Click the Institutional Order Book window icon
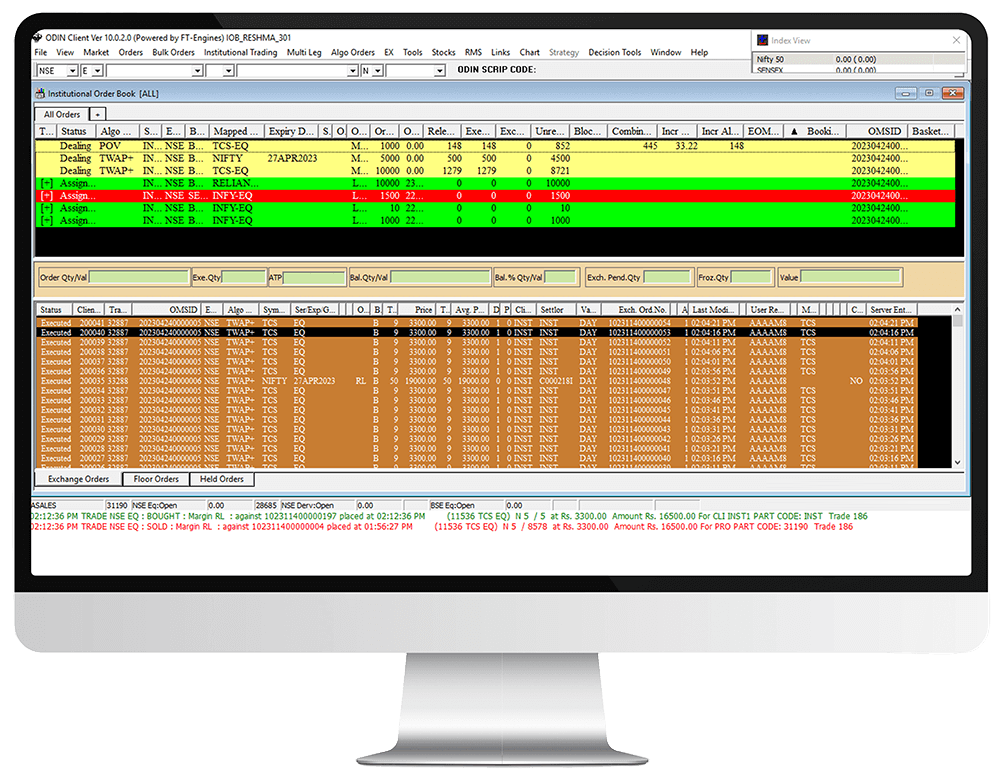 (40, 93)
